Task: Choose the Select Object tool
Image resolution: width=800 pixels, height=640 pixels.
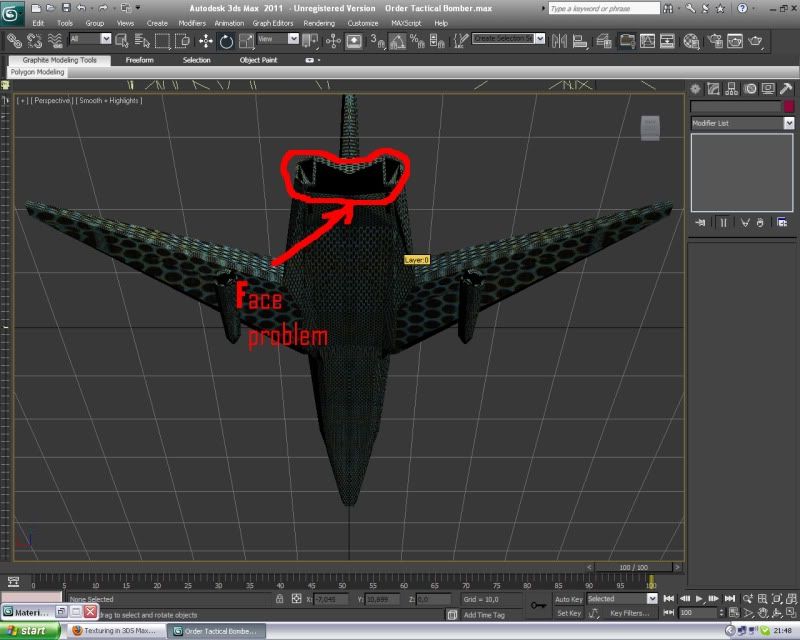Action: pos(122,41)
